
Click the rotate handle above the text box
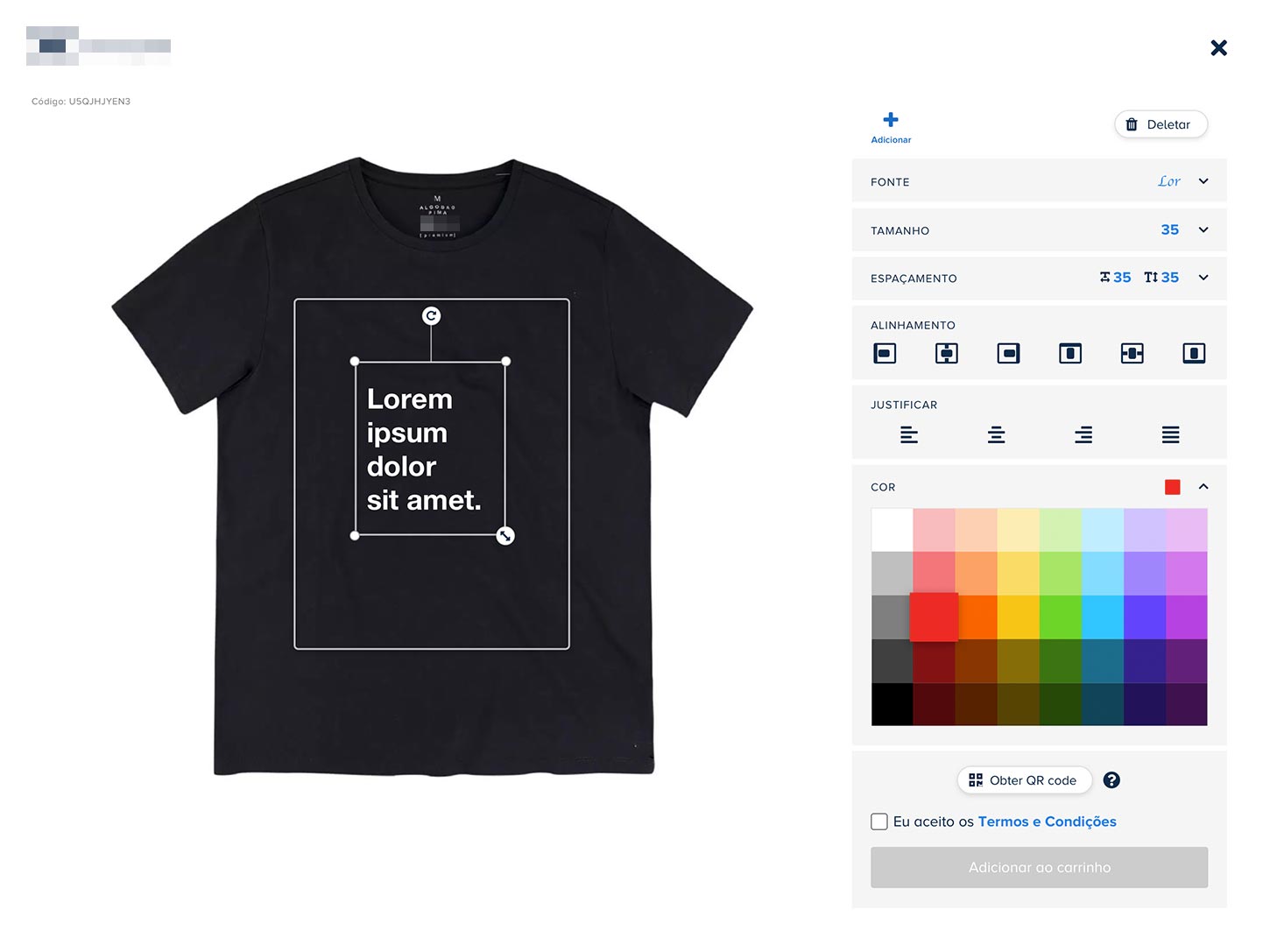coord(431,316)
